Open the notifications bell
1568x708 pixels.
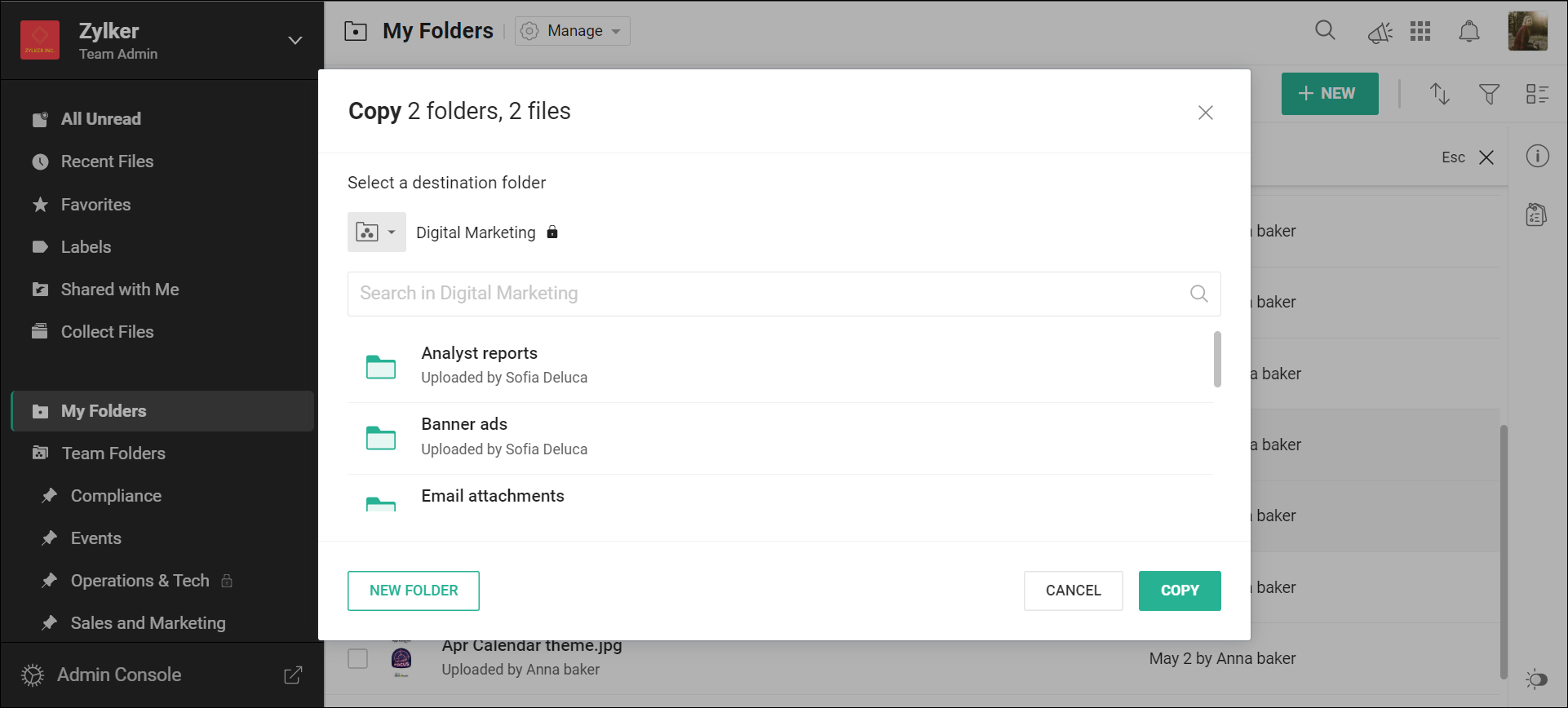tap(1468, 32)
